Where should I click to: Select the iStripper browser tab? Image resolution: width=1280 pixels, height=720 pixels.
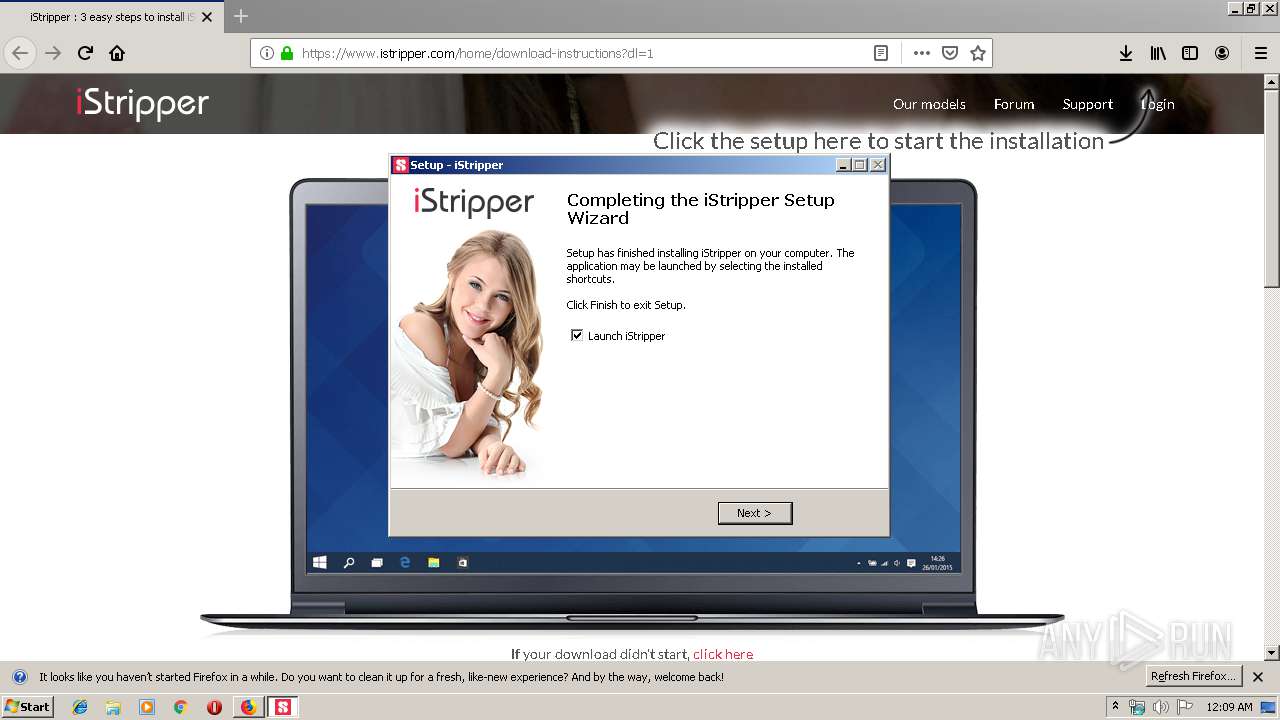click(110, 17)
